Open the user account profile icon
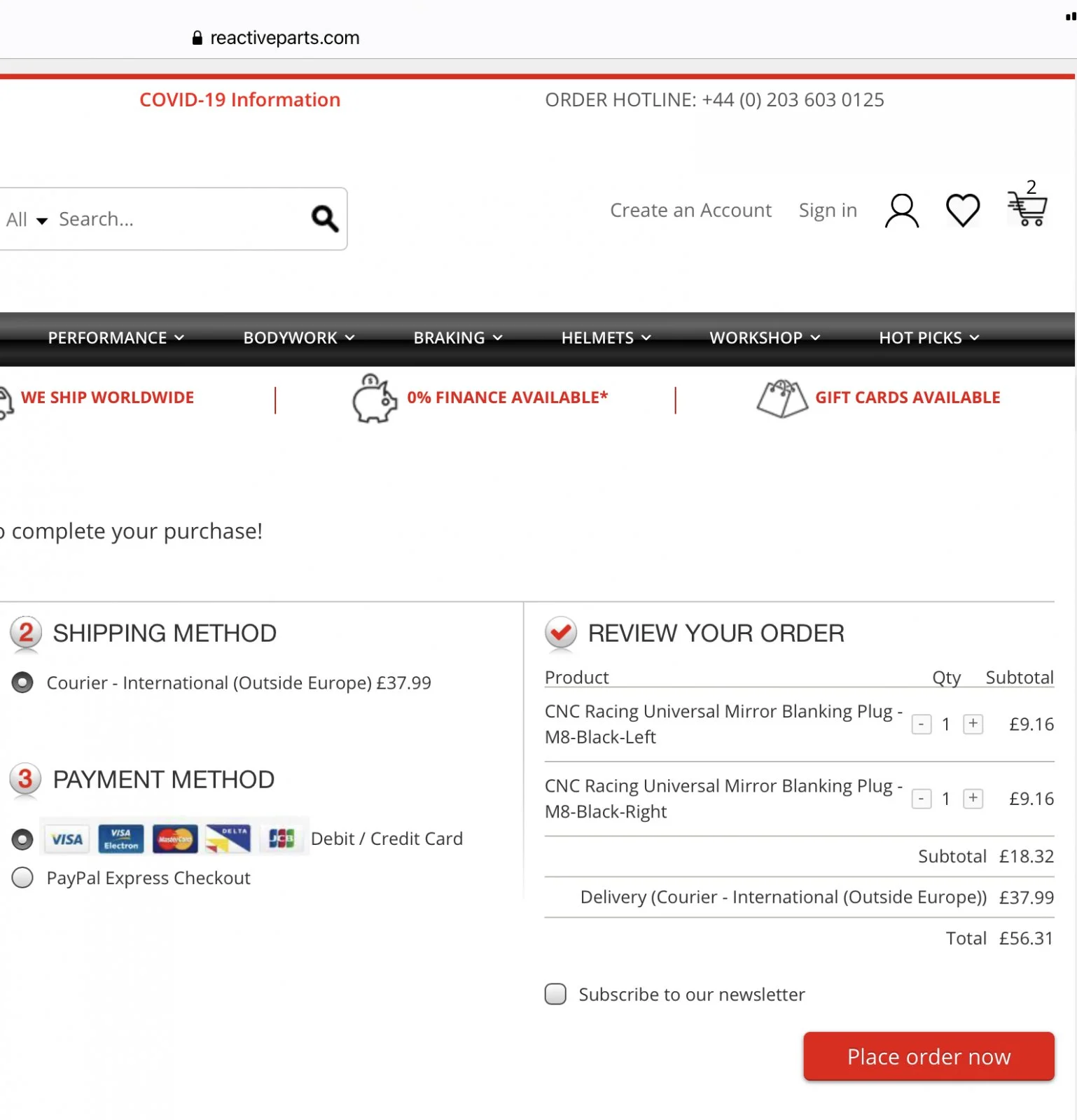 pyautogui.click(x=901, y=211)
